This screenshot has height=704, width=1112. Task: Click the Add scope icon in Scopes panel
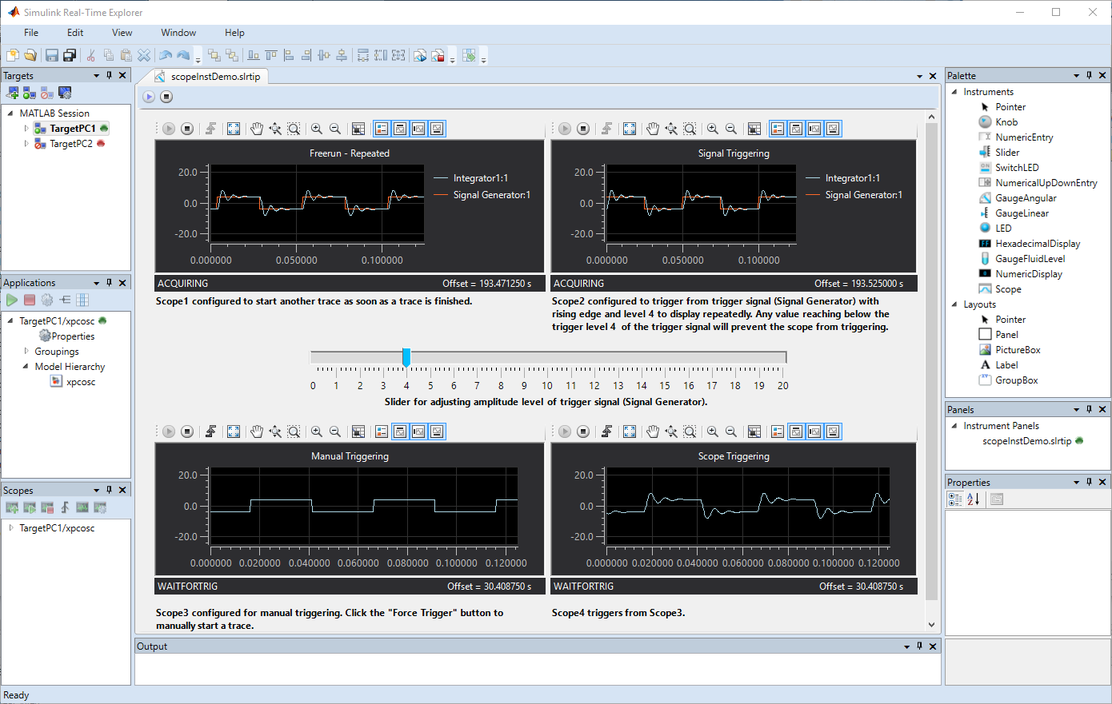tap(12, 508)
